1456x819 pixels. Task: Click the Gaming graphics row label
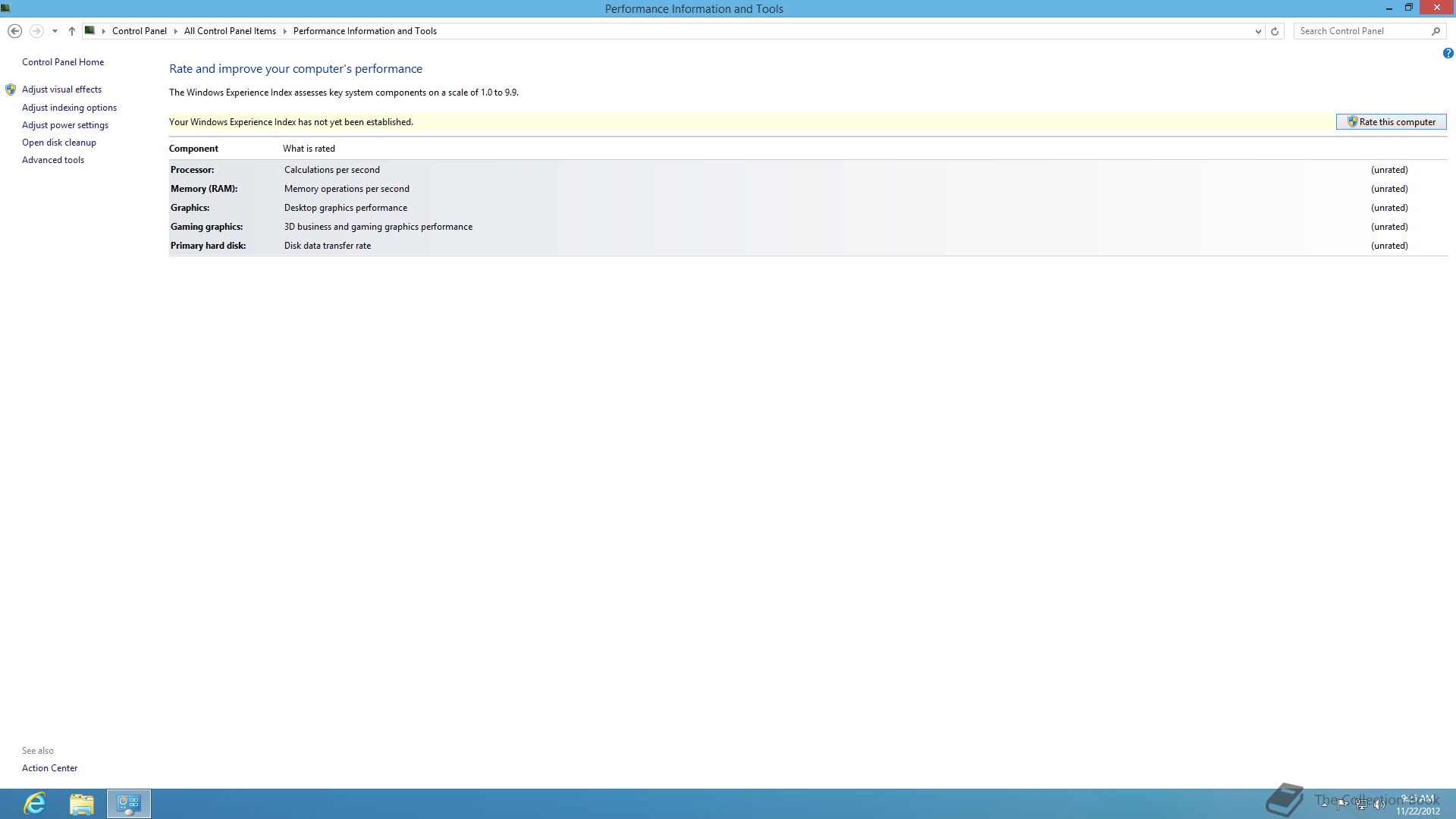(x=206, y=227)
